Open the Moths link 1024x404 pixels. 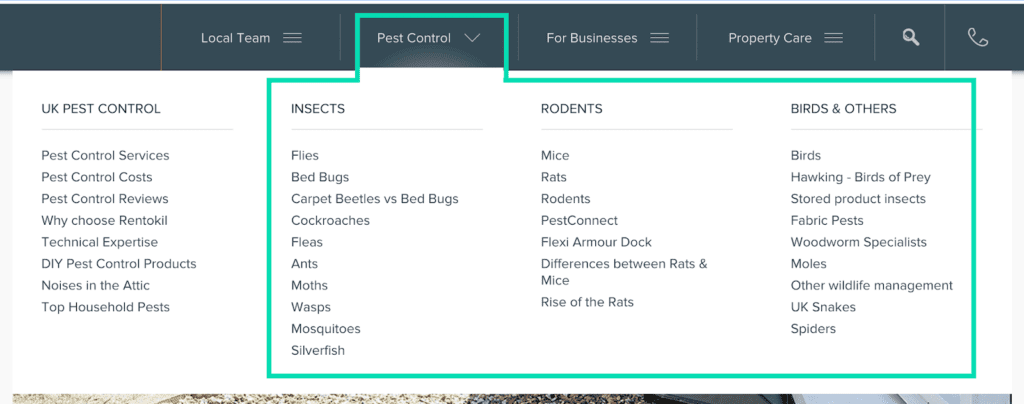310,285
